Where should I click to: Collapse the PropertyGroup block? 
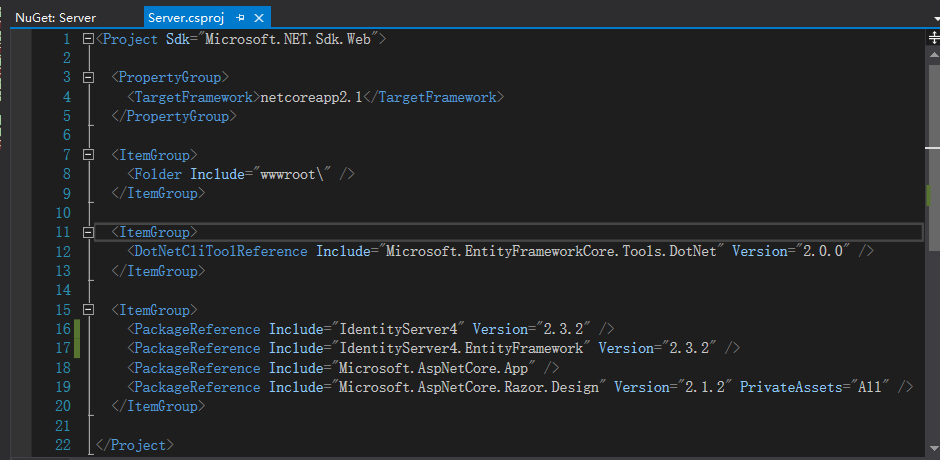[x=88, y=77]
